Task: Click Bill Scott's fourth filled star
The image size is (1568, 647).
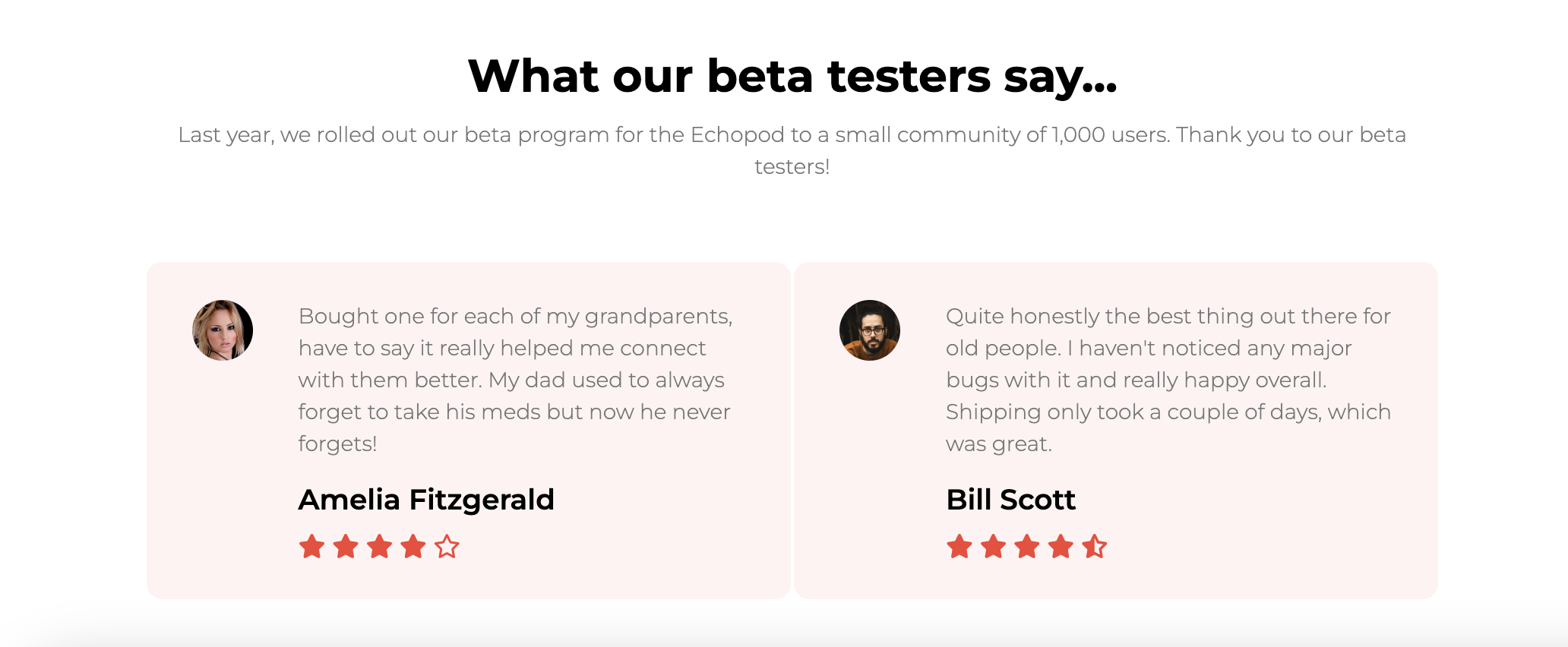Action: [1061, 546]
